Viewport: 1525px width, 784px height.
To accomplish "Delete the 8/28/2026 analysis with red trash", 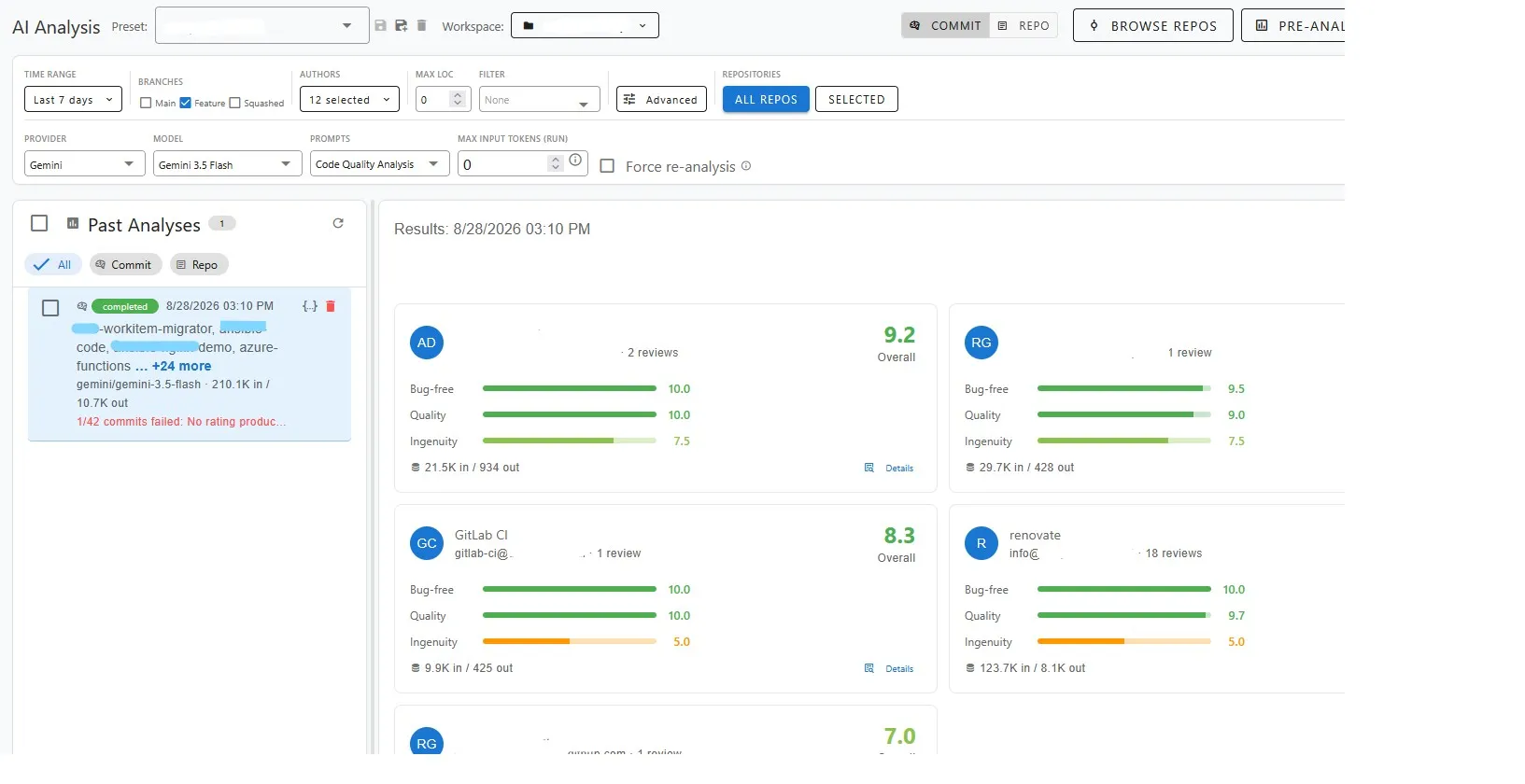I will 331,306.
